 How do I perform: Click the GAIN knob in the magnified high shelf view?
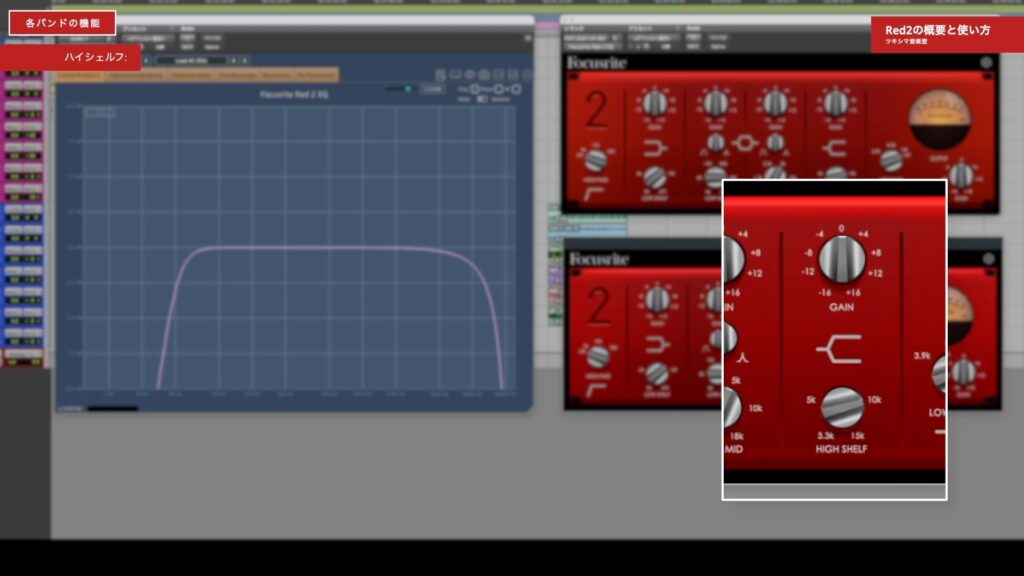pyautogui.click(x=842, y=259)
